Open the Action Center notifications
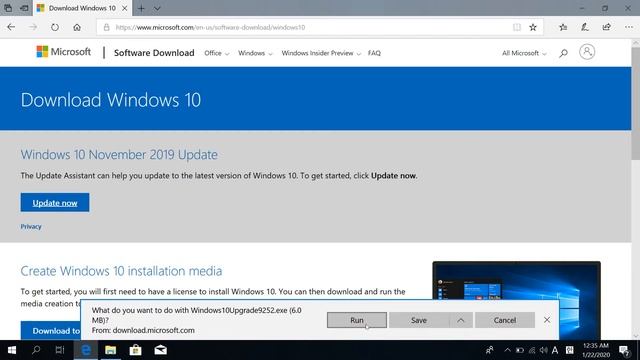This screenshot has height=360, width=640. tap(624, 350)
